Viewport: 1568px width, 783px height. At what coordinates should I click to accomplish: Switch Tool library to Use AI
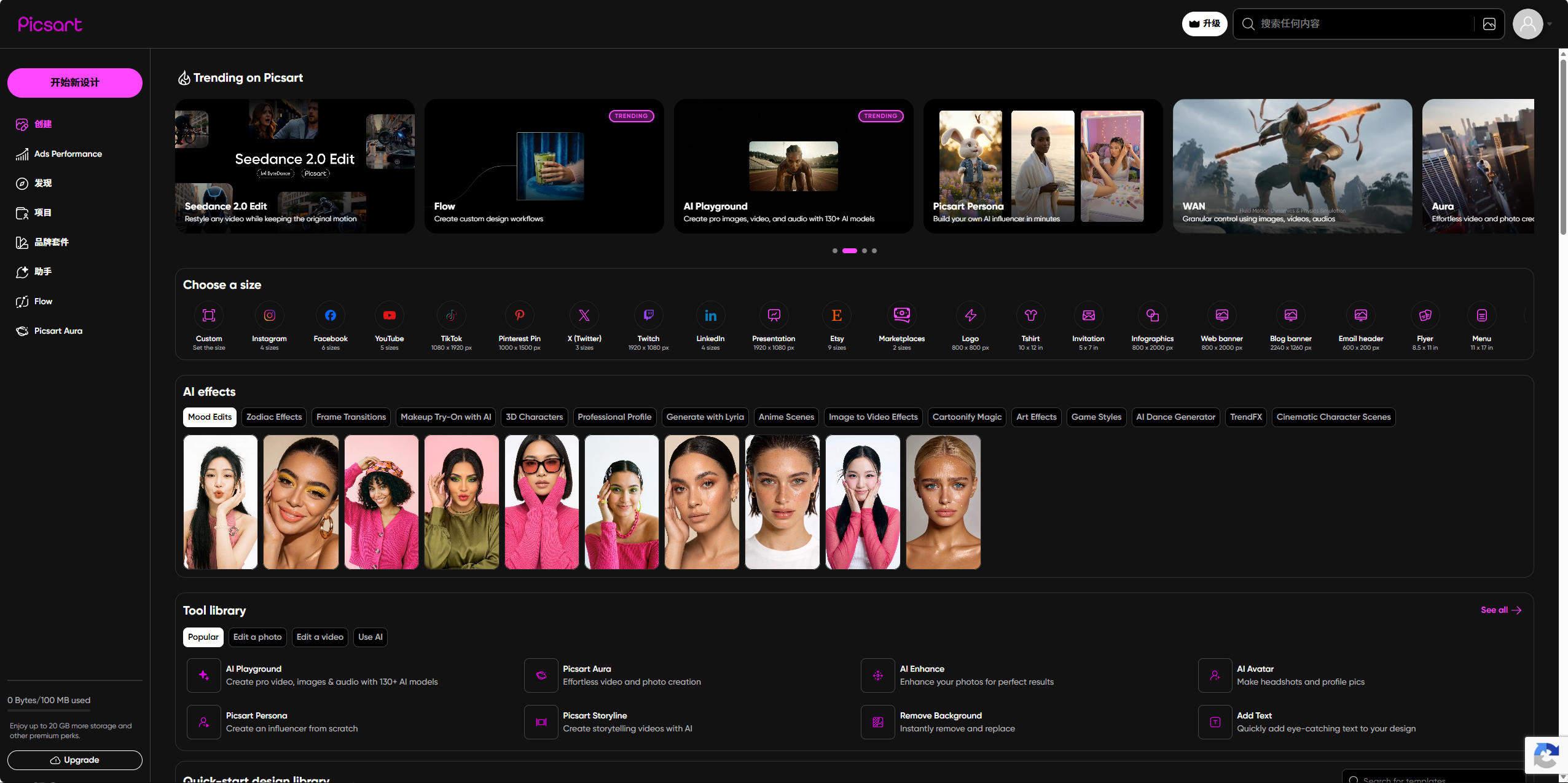pos(370,637)
